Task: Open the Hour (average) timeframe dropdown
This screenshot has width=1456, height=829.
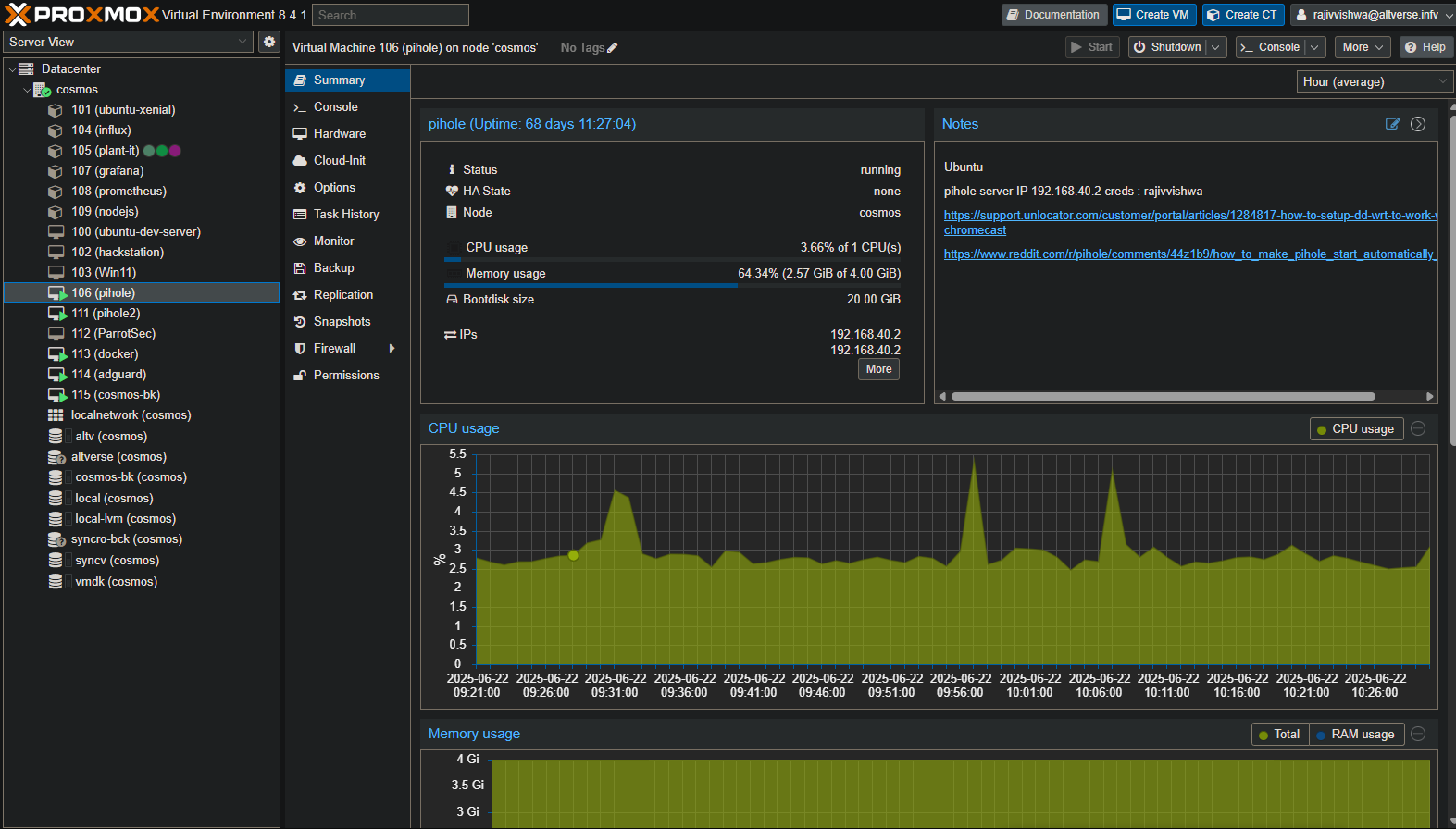Action: point(1375,82)
